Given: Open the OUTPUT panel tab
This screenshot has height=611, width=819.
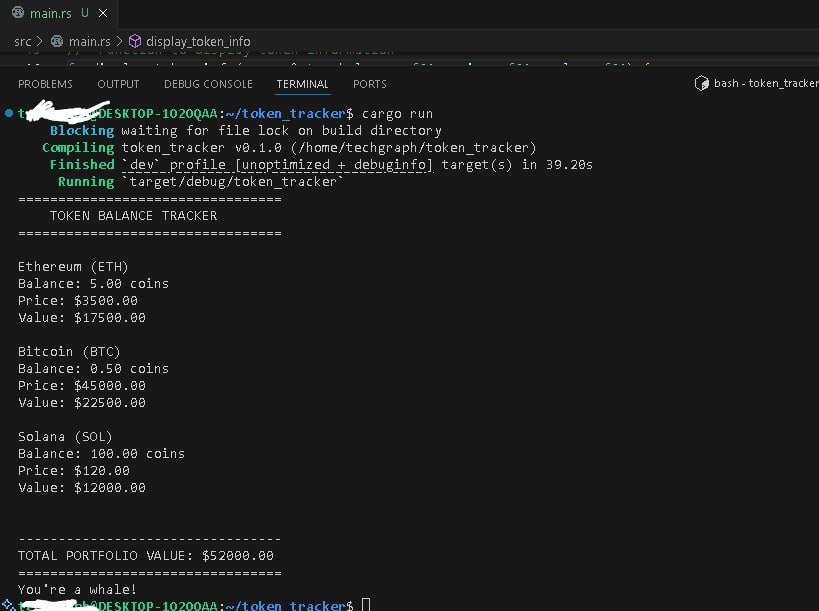Looking at the screenshot, I should coord(117,84).
